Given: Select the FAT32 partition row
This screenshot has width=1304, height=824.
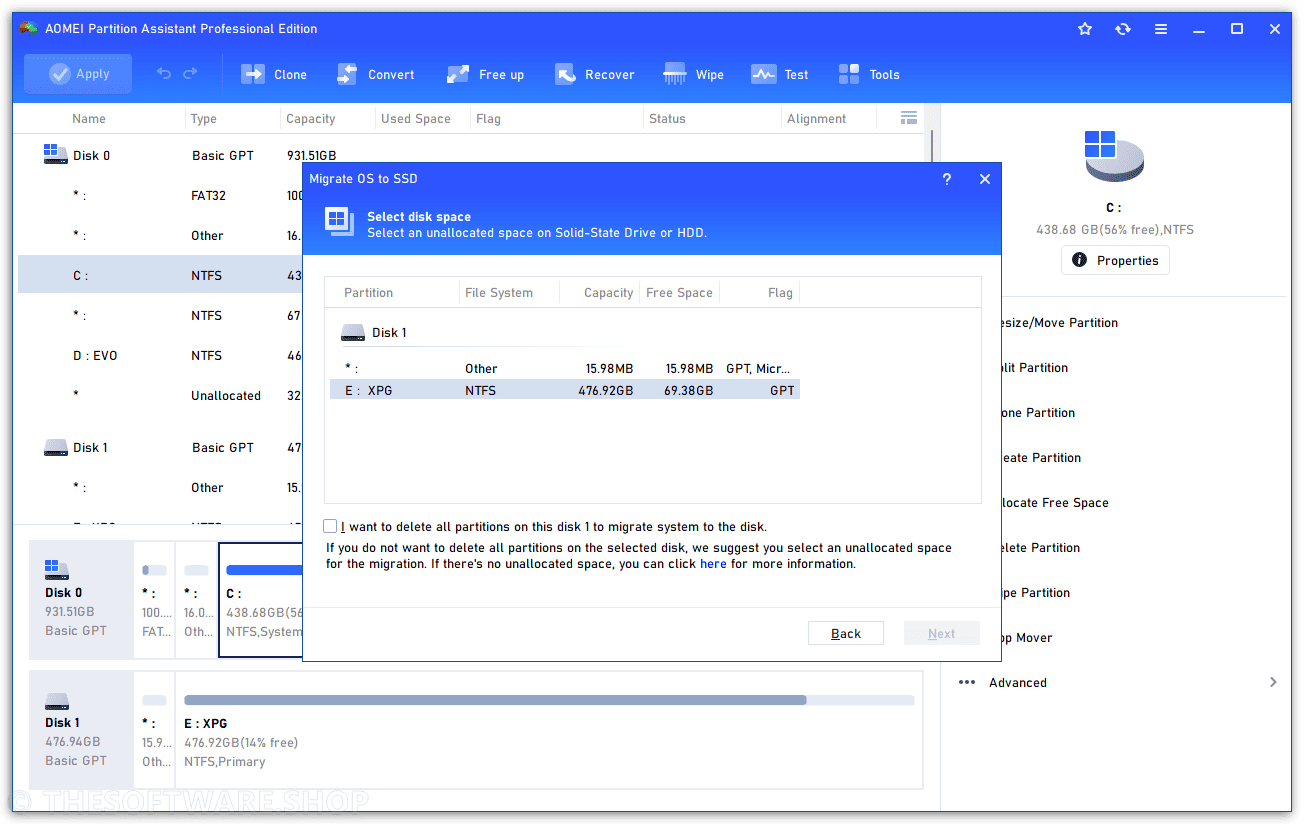Looking at the screenshot, I should 160,195.
